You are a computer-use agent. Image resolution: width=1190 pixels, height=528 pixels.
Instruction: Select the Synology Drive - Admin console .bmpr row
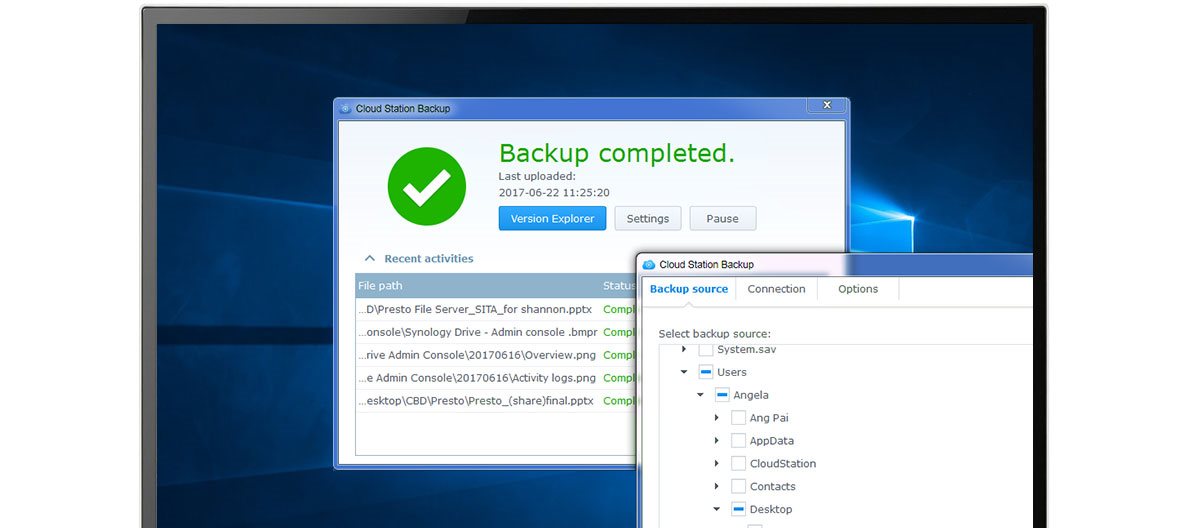(496, 332)
